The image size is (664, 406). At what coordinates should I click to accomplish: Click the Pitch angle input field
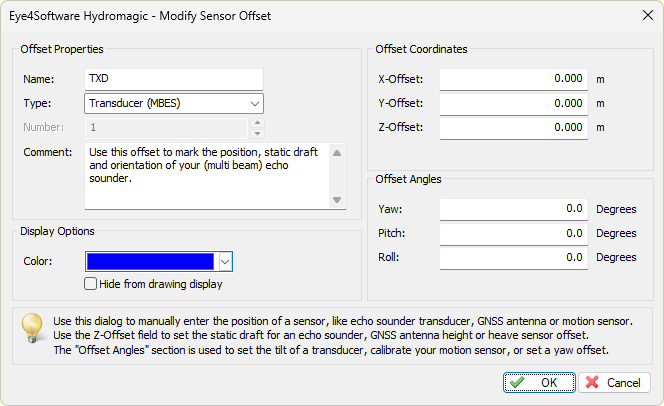pos(514,234)
